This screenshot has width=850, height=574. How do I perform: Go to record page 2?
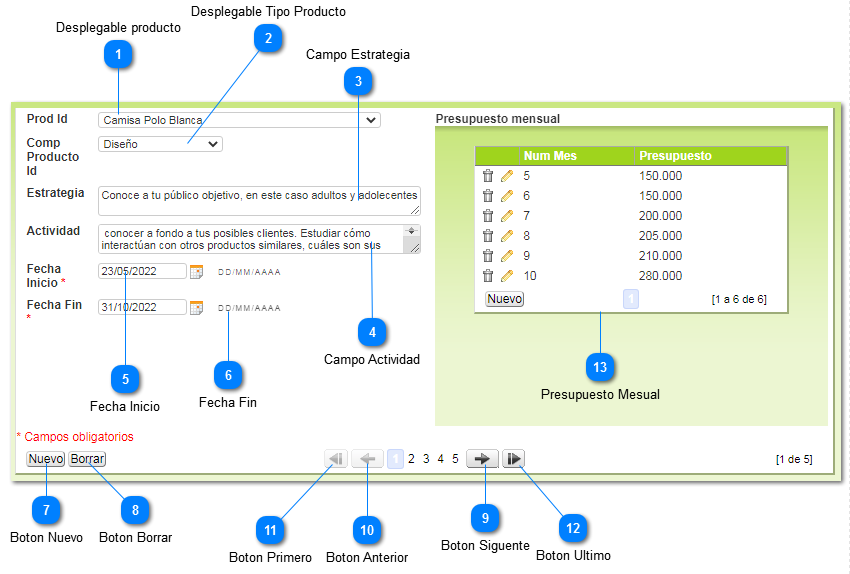coord(411,459)
